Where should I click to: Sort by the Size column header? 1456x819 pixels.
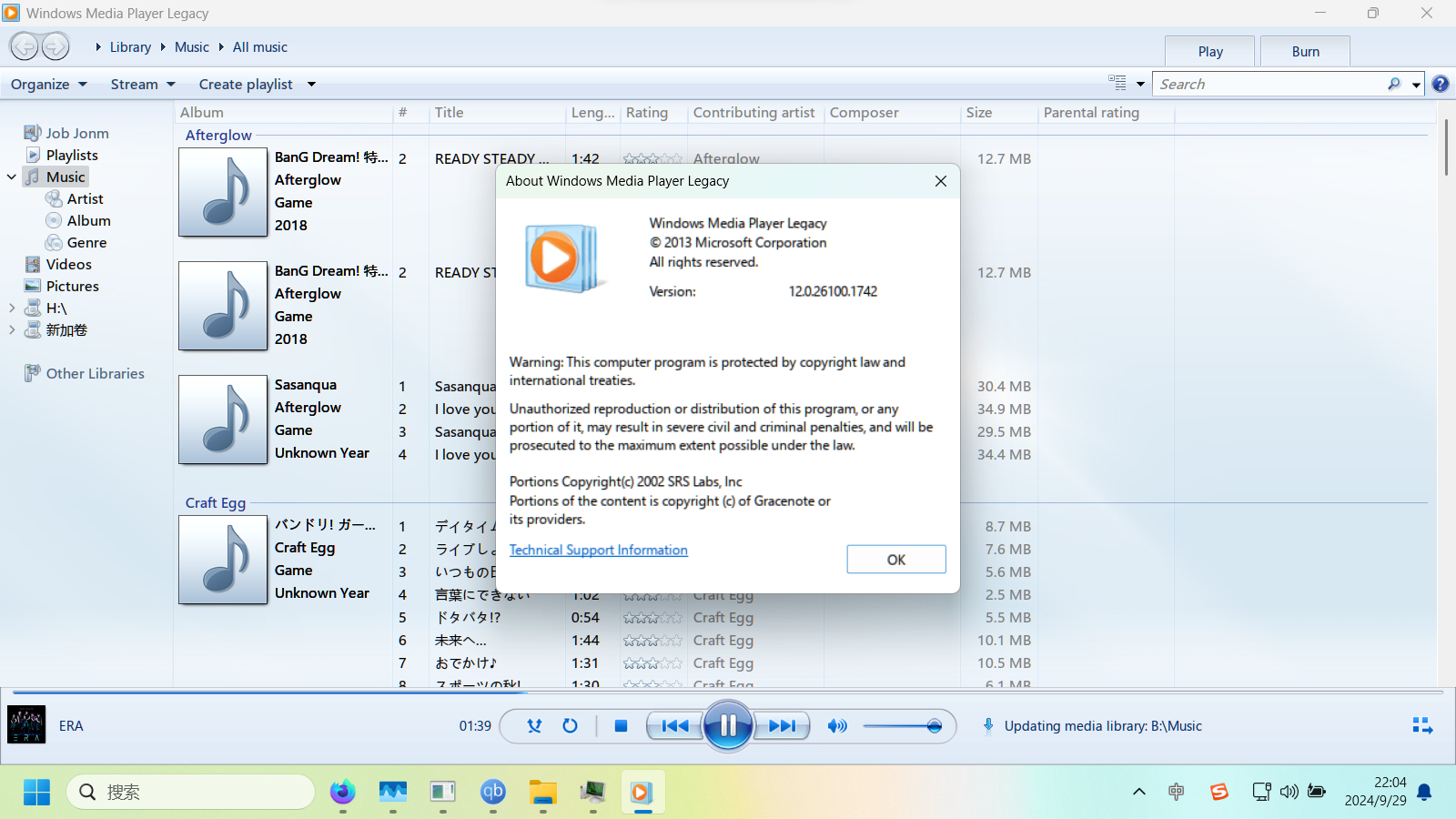pos(999,112)
